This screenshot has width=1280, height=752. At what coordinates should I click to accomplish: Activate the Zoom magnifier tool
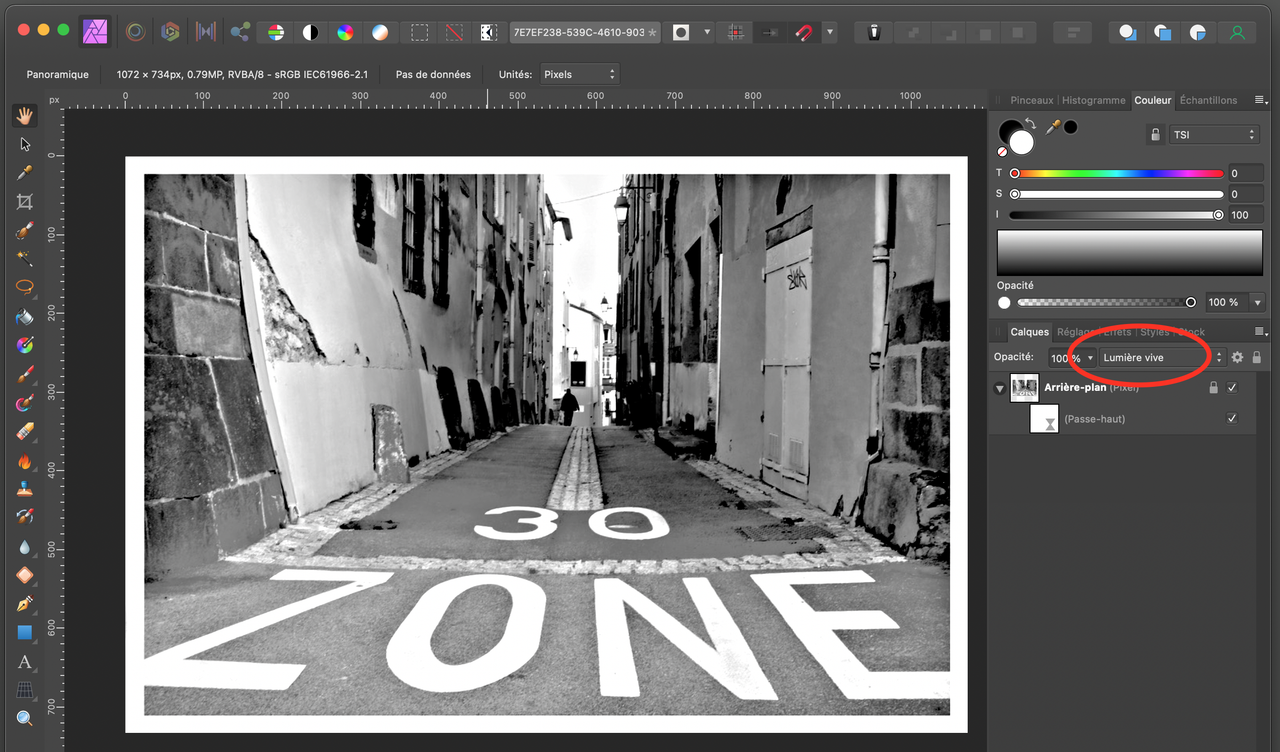click(x=25, y=719)
